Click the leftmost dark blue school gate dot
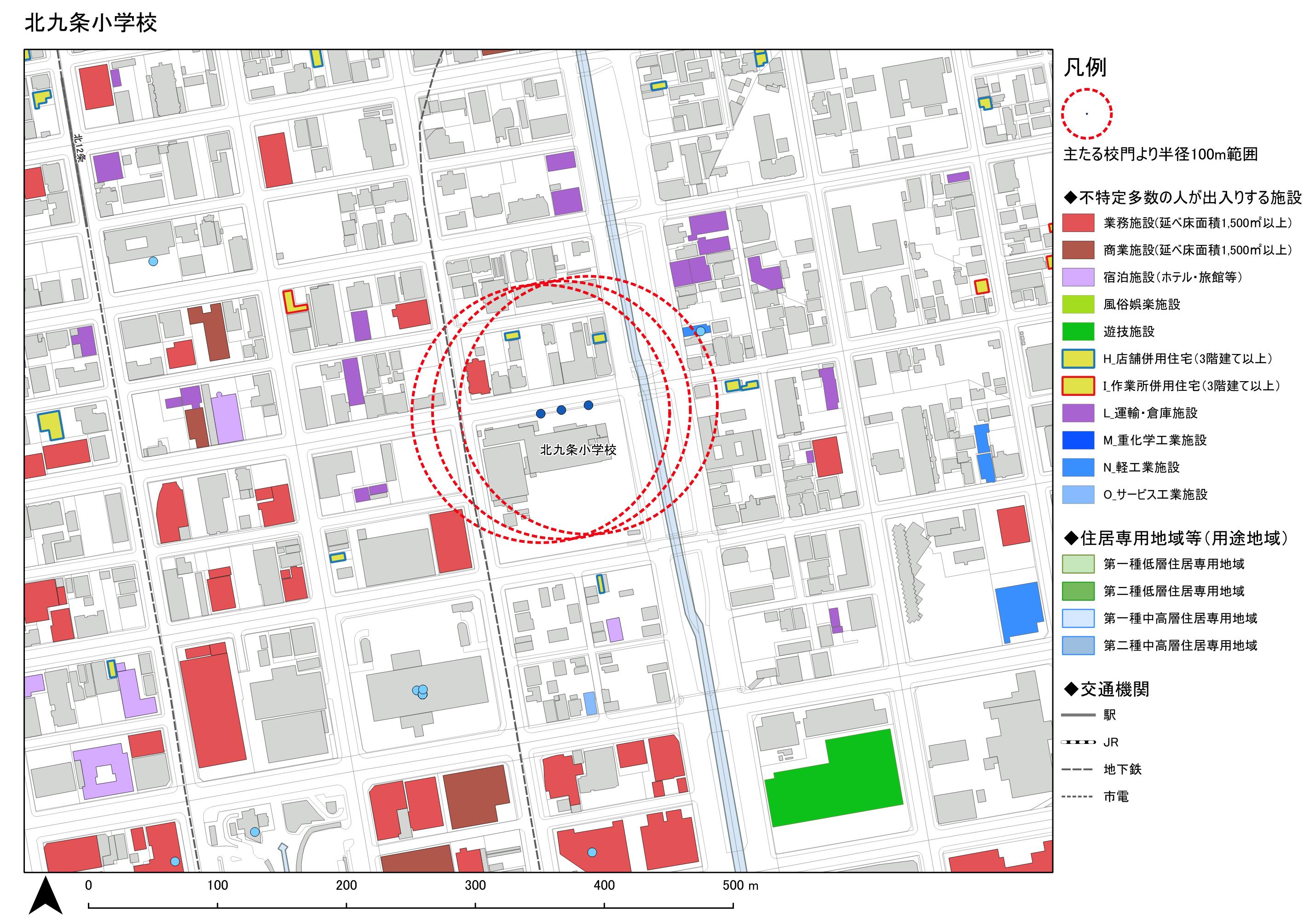The width and height of the screenshot is (1316, 923). pos(541,413)
